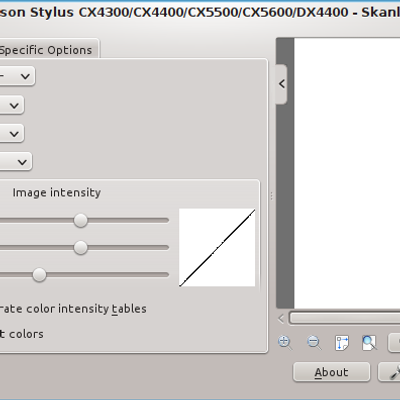Click the Epson Stylus window title bar
This screenshot has height=400, width=400.
(200, 13)
